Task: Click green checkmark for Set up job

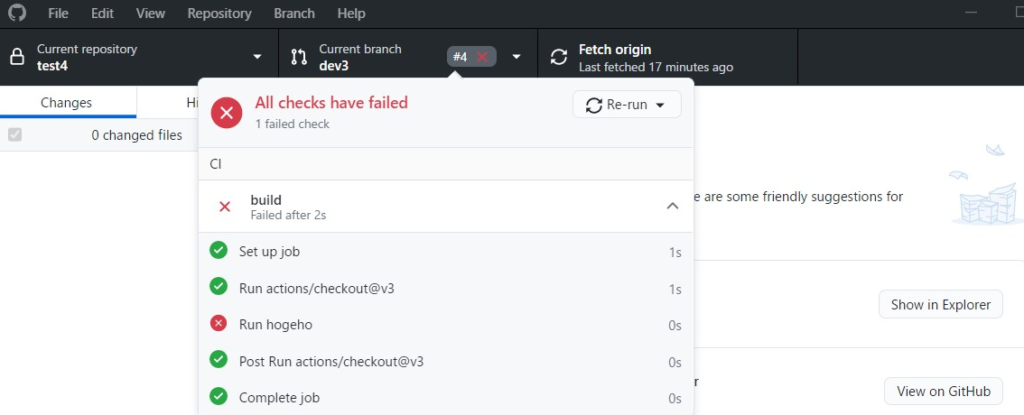Action: coord(218,250)
